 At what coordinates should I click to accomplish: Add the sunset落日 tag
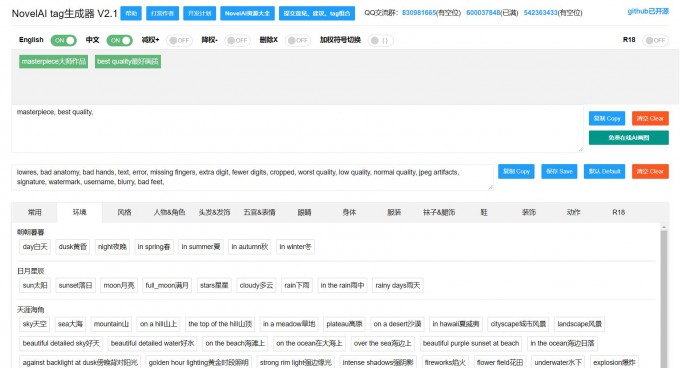click(x=75, y=285)
